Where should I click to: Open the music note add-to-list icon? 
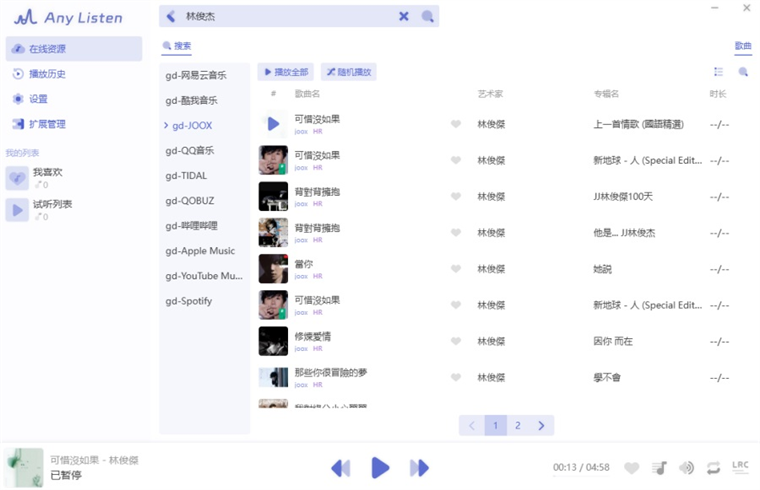point(659,468)
